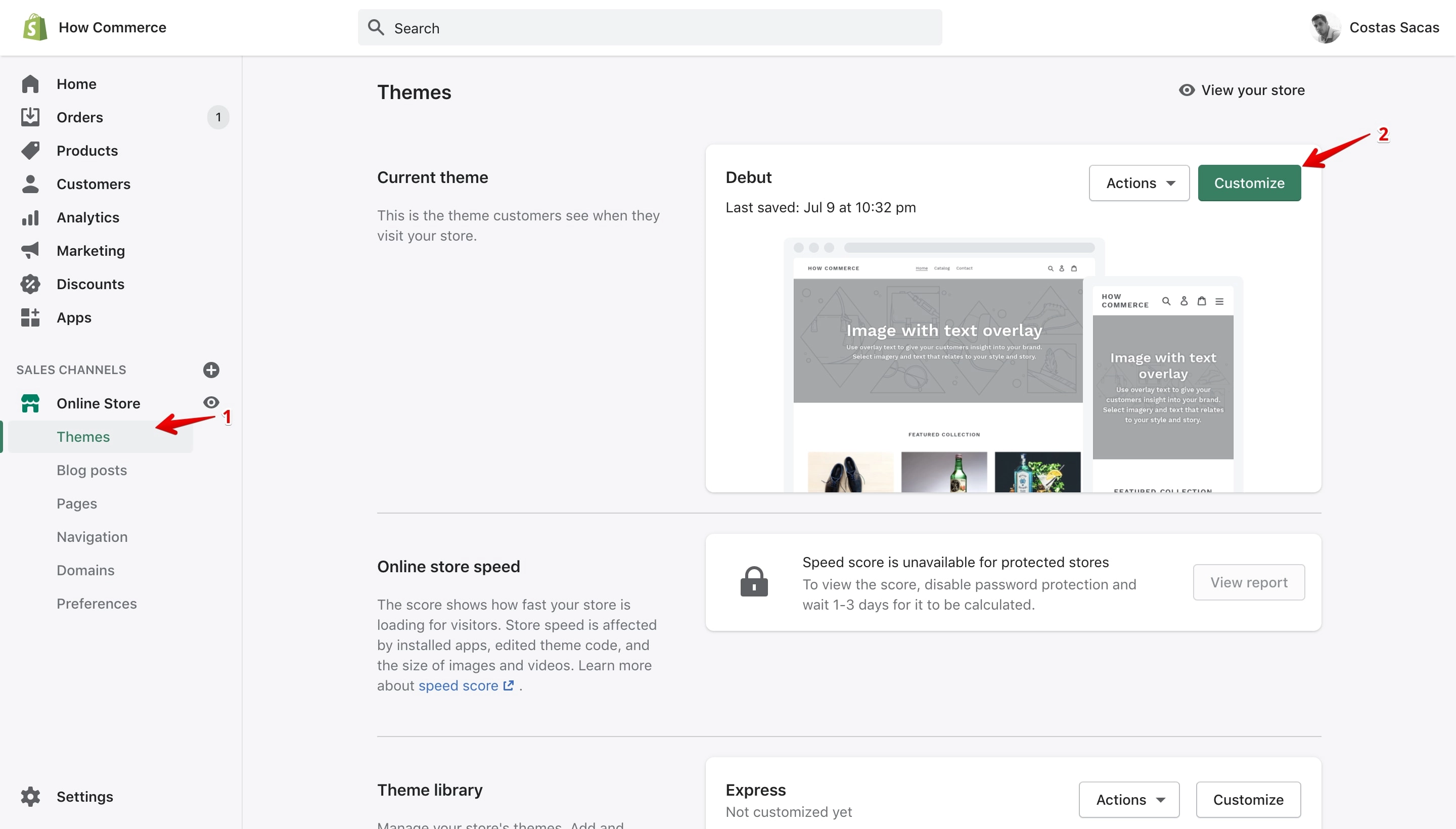Image resolution: width=1456 pixels, height=829 pixels.
Task: Click the Orders inbox icon
Action: (30, 117)
